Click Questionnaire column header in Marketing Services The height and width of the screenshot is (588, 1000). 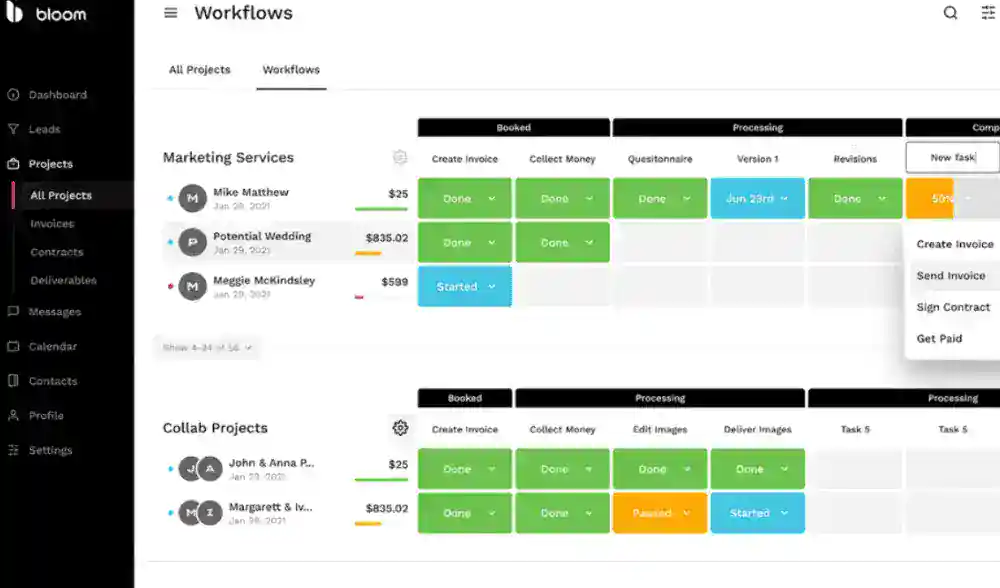(x=660, y=159)
